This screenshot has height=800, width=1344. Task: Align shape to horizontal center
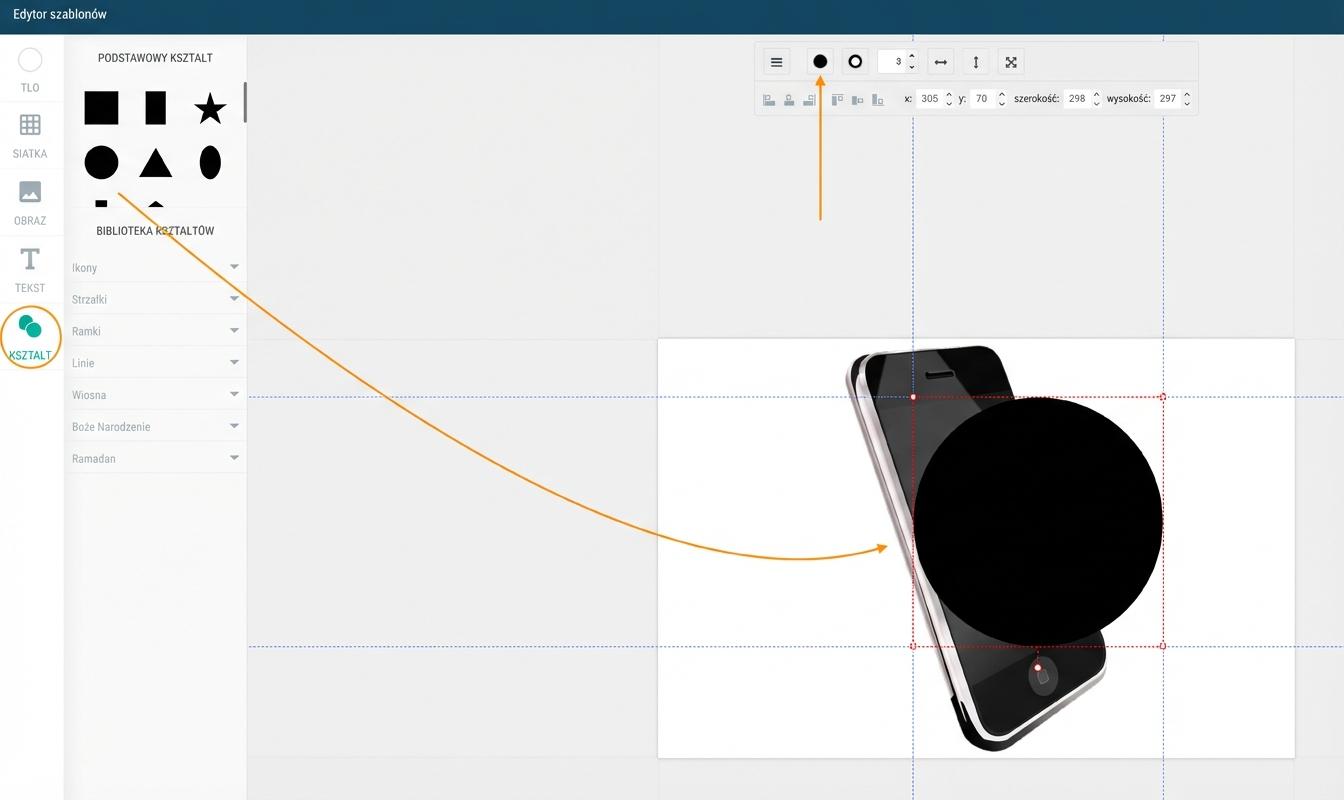pyautogui.click(x=789, y=99)
